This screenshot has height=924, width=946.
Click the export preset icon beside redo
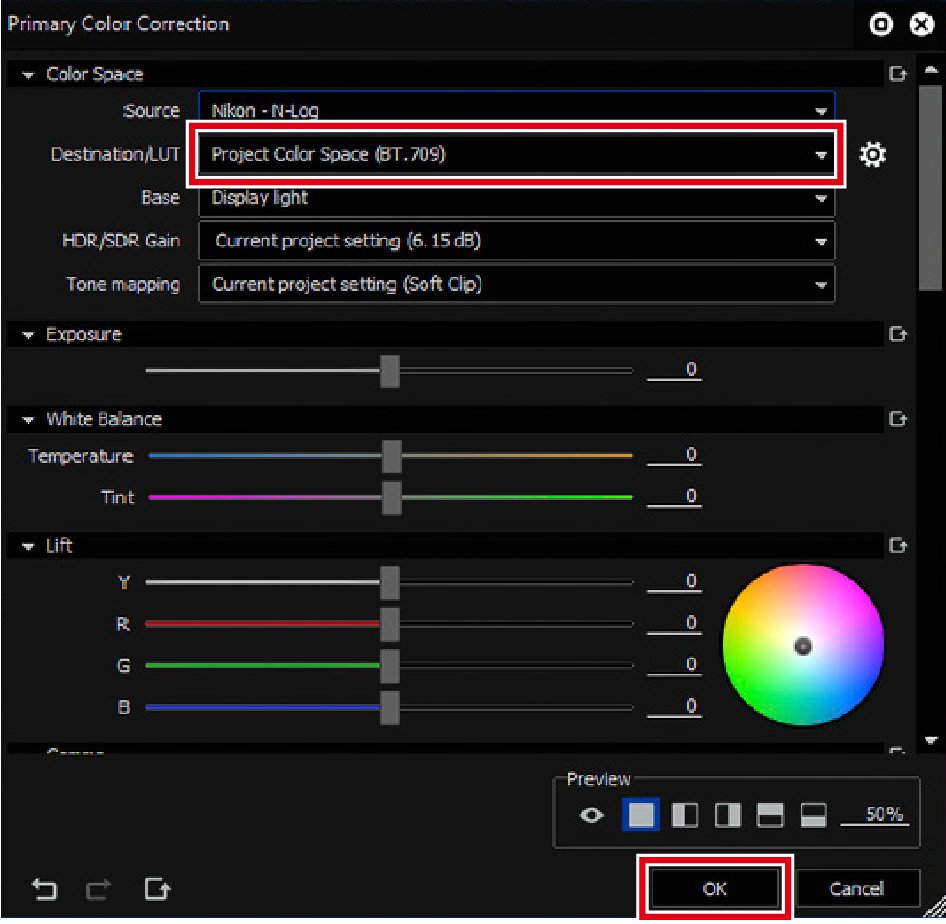(x=157, y=888)
